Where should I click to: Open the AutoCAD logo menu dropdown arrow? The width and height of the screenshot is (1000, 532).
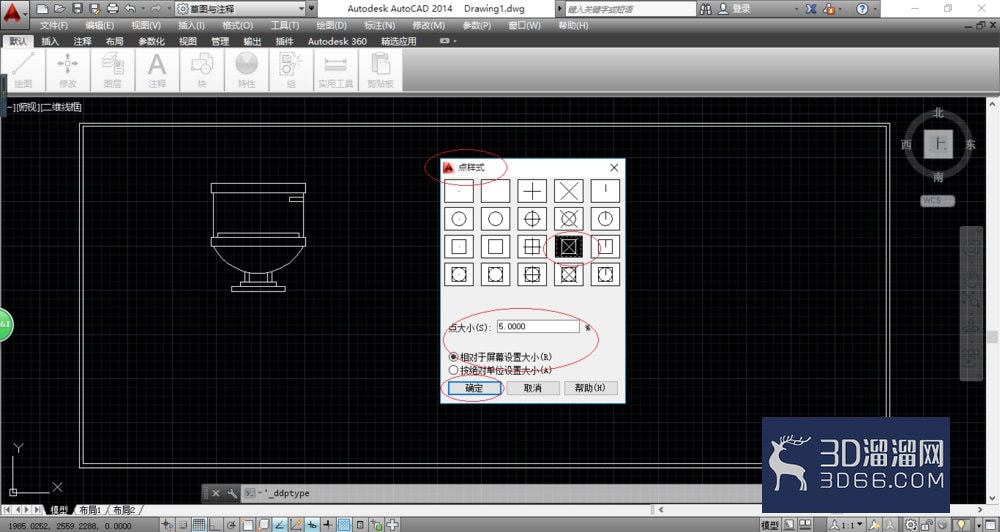pyautogui.click(x=26, y=13)
